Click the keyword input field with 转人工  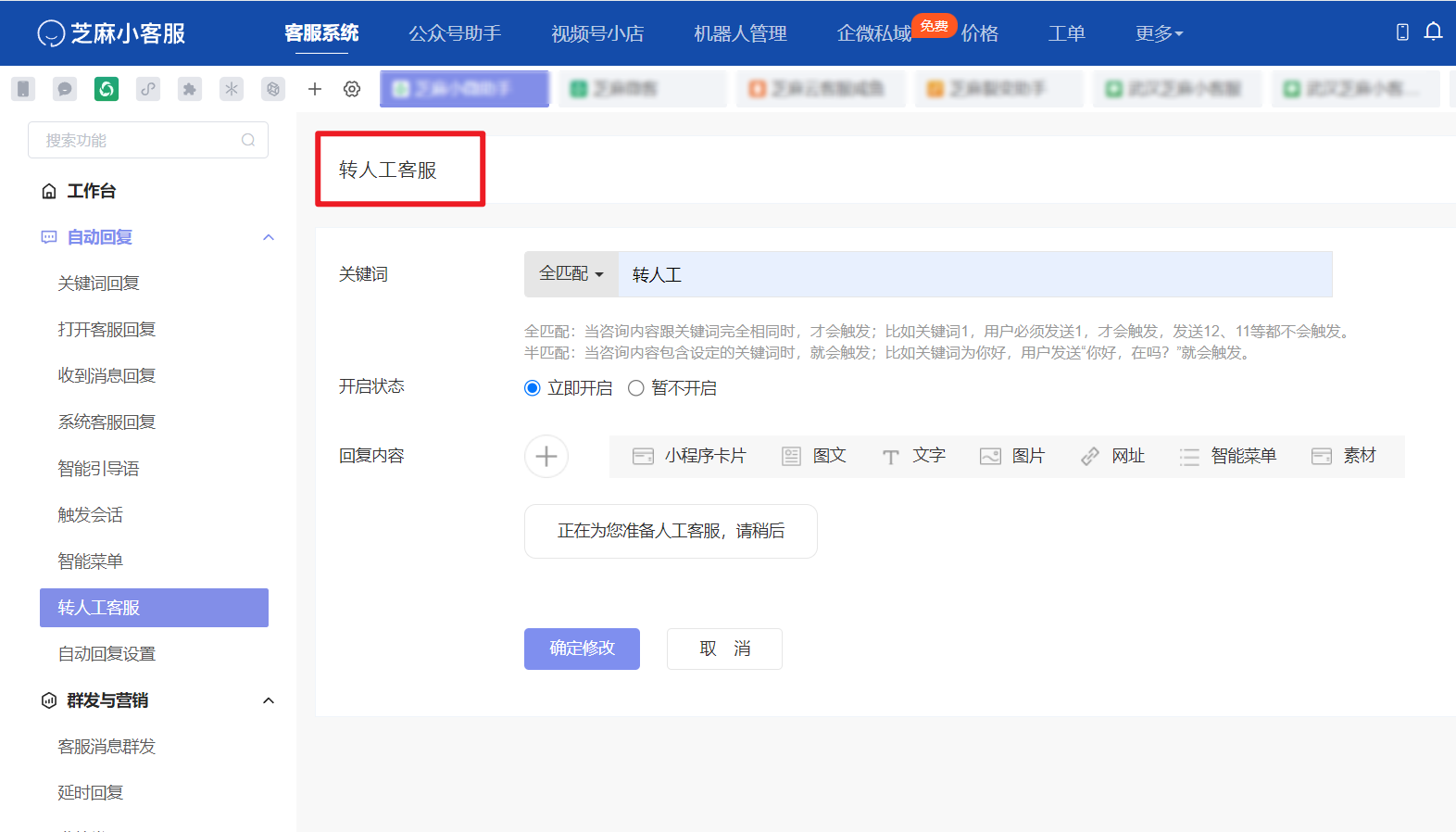975,274
